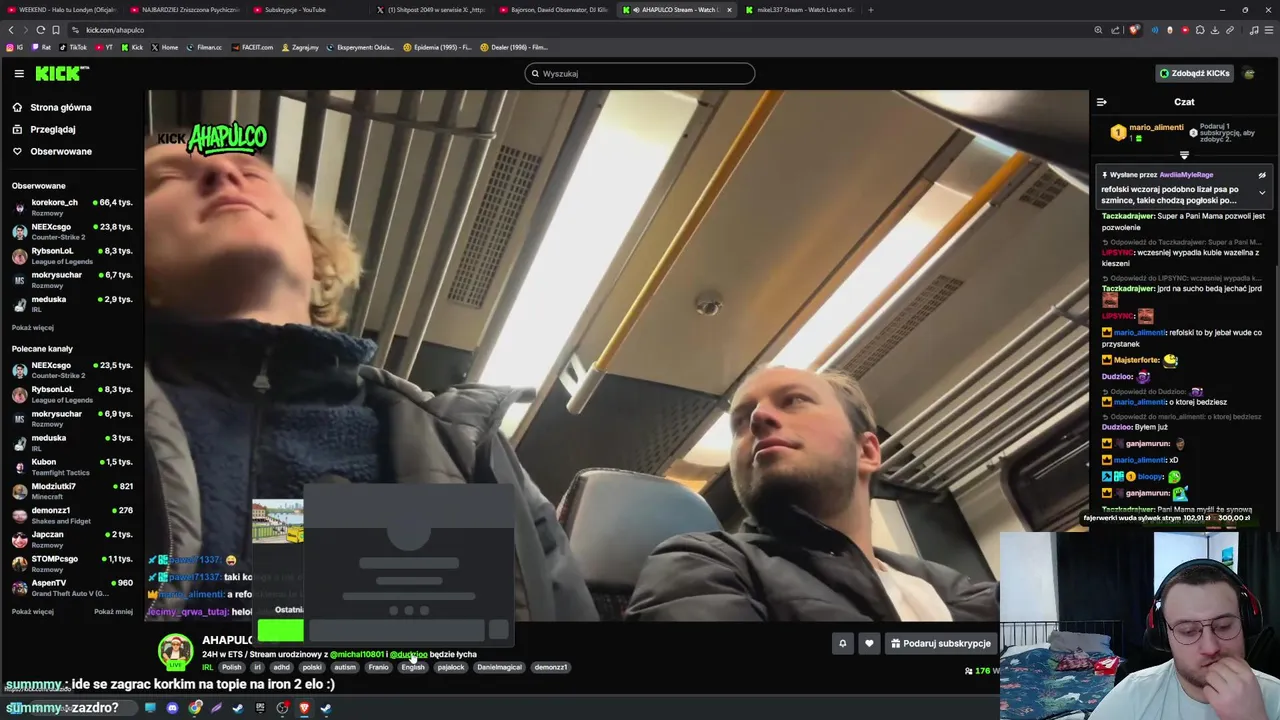Expand the pinned message chevron
Viewport: 1280px width, 720px height.
click(1262, 193)
